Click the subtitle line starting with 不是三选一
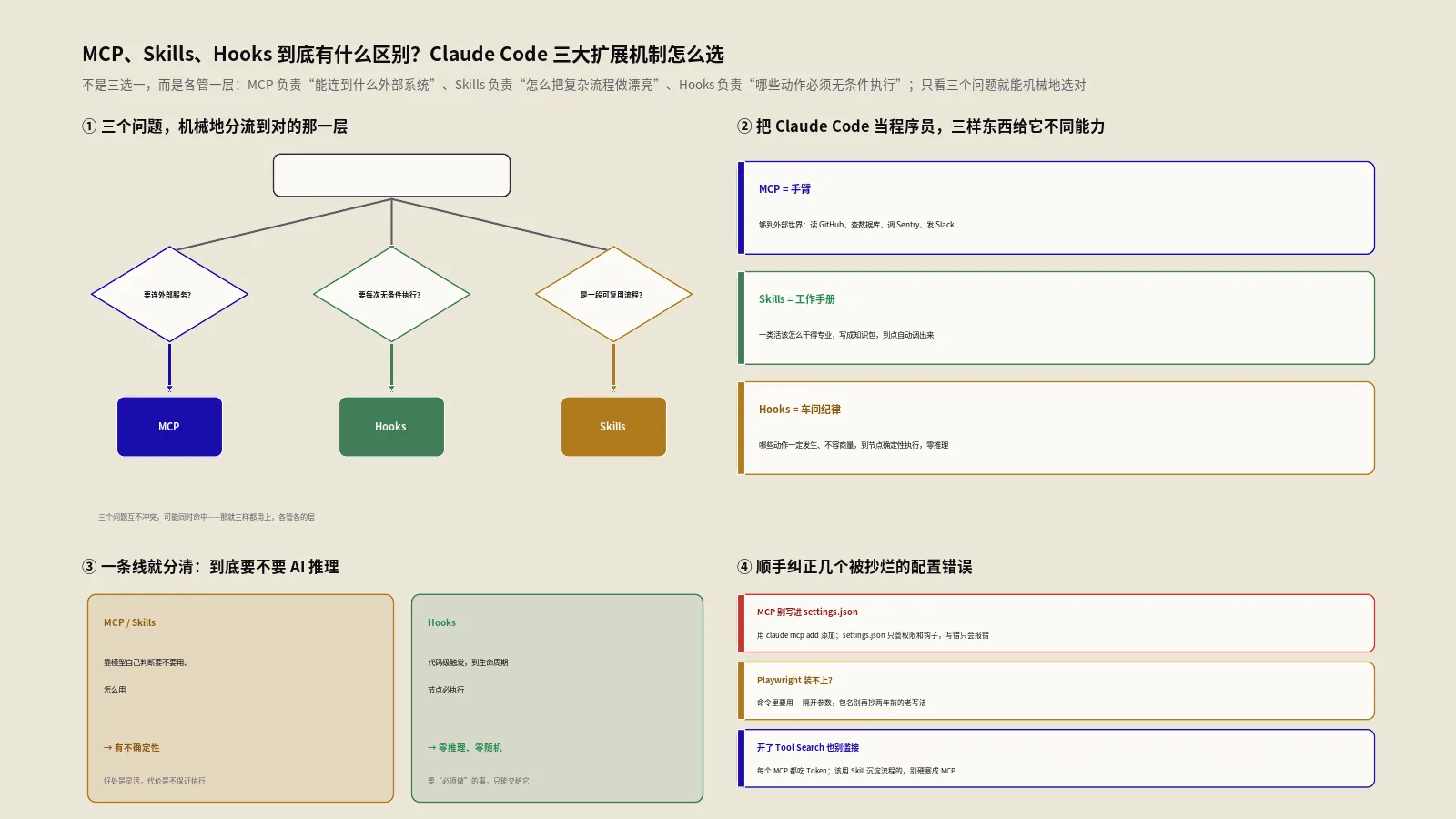The width and height of the screenshot is (1456, 819). click(584, 85)
